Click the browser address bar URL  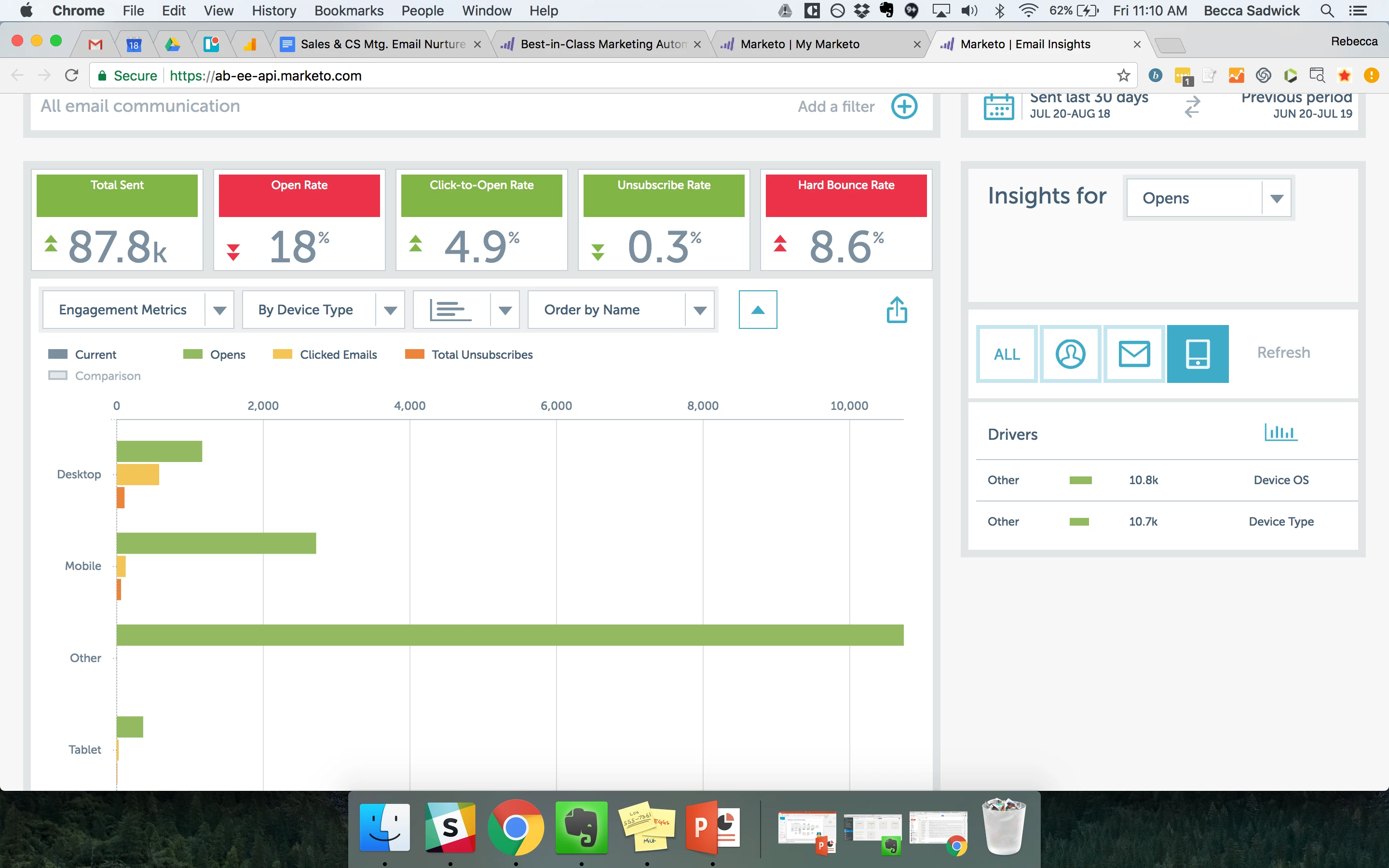[x=265, y=76]
